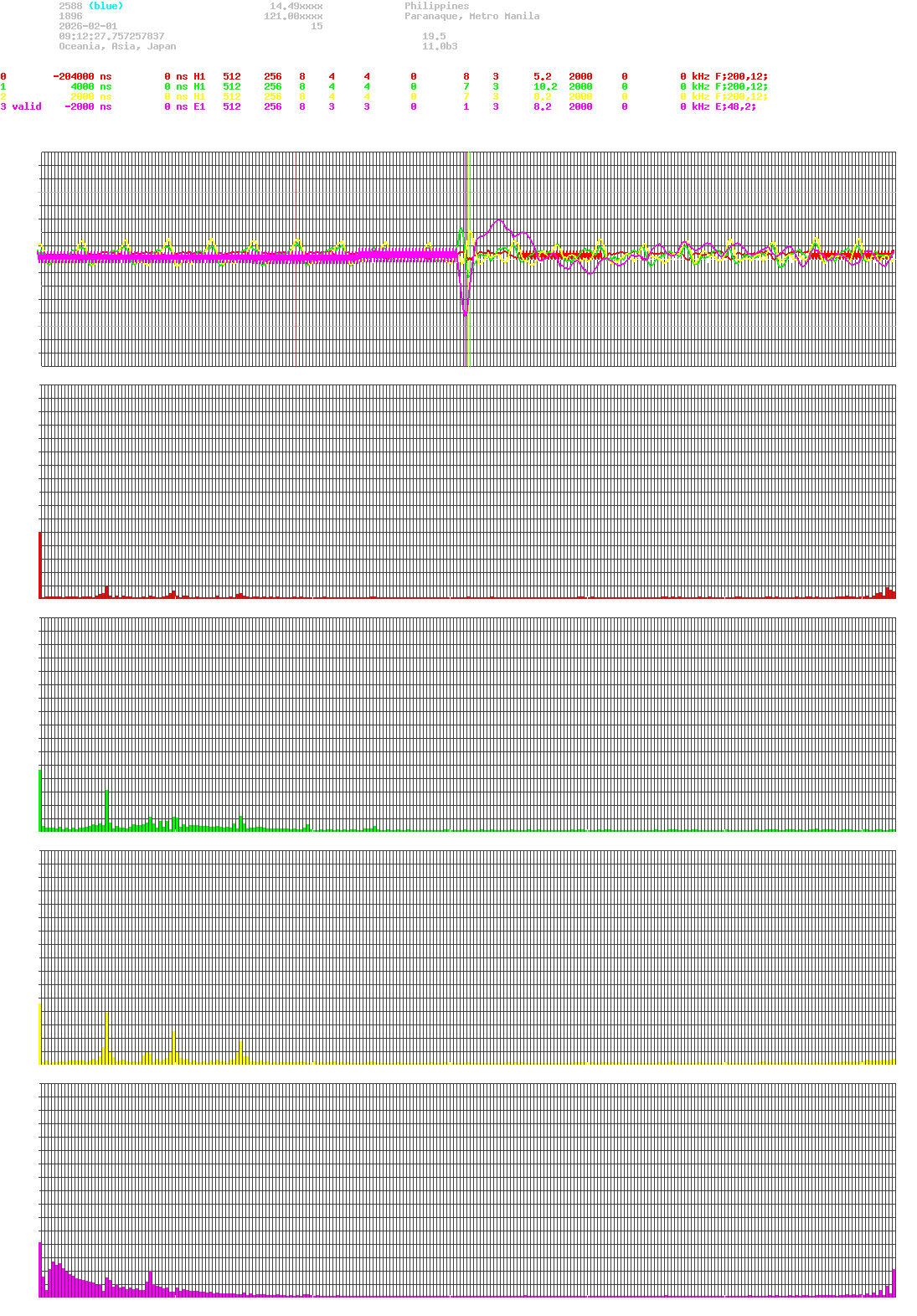Click the header value '15' under longitude
The width and height of the screenshot is (917, 1316).
[x=317, y=26]
